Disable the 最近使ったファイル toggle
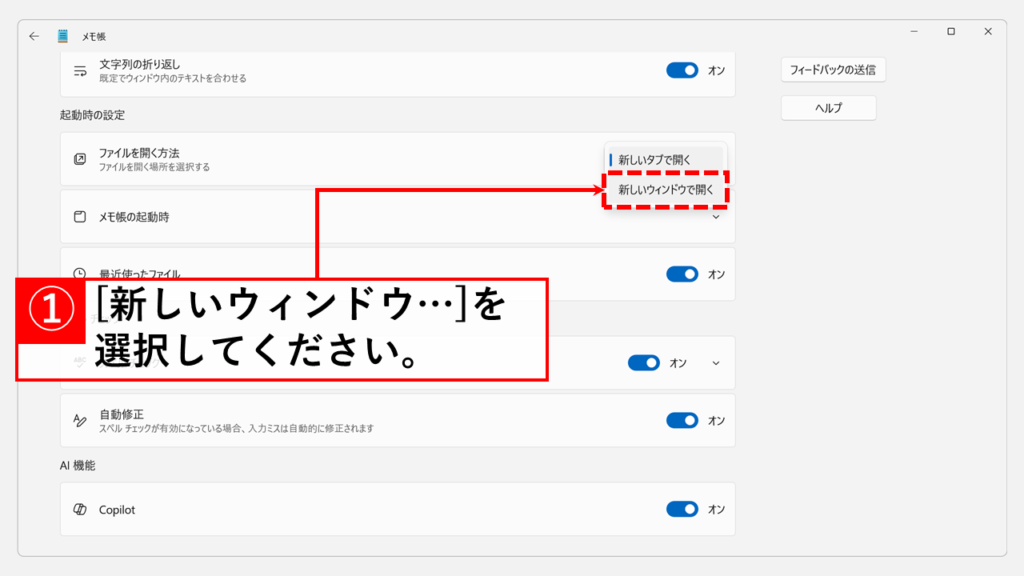The height and width of the screenshot is (576, 1024). 682,274
